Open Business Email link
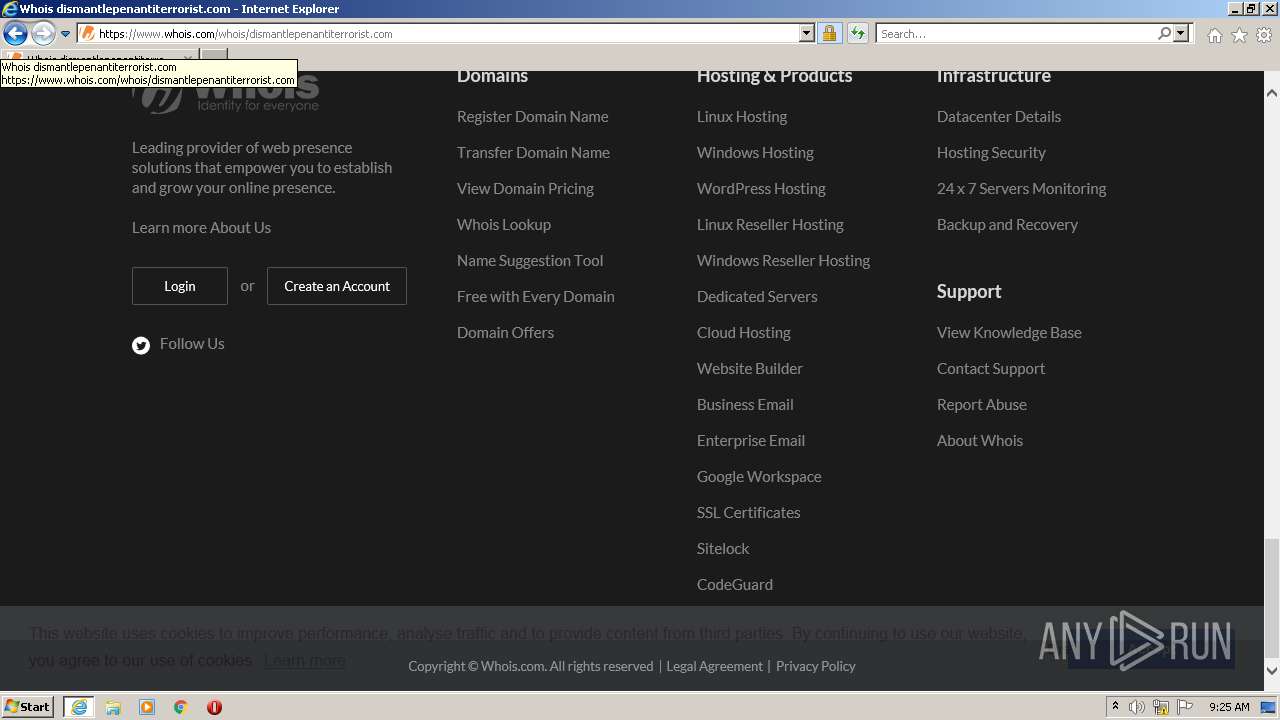 coord(745,405)
